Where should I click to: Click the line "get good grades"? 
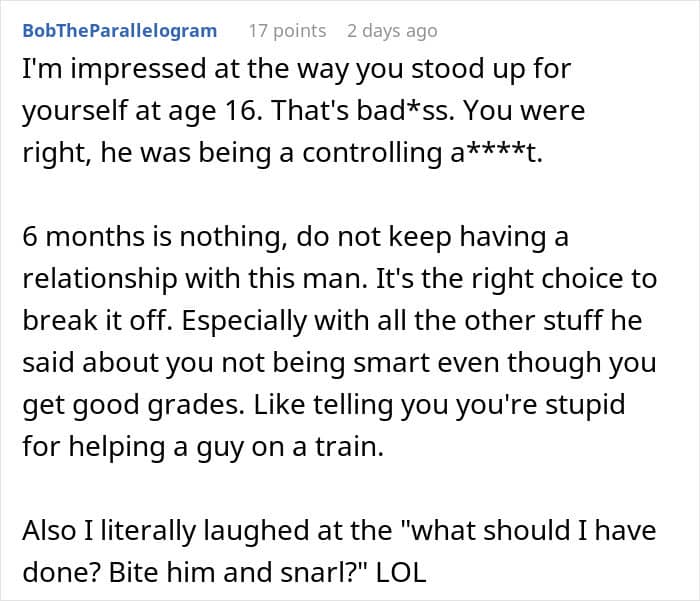[324, 405]
